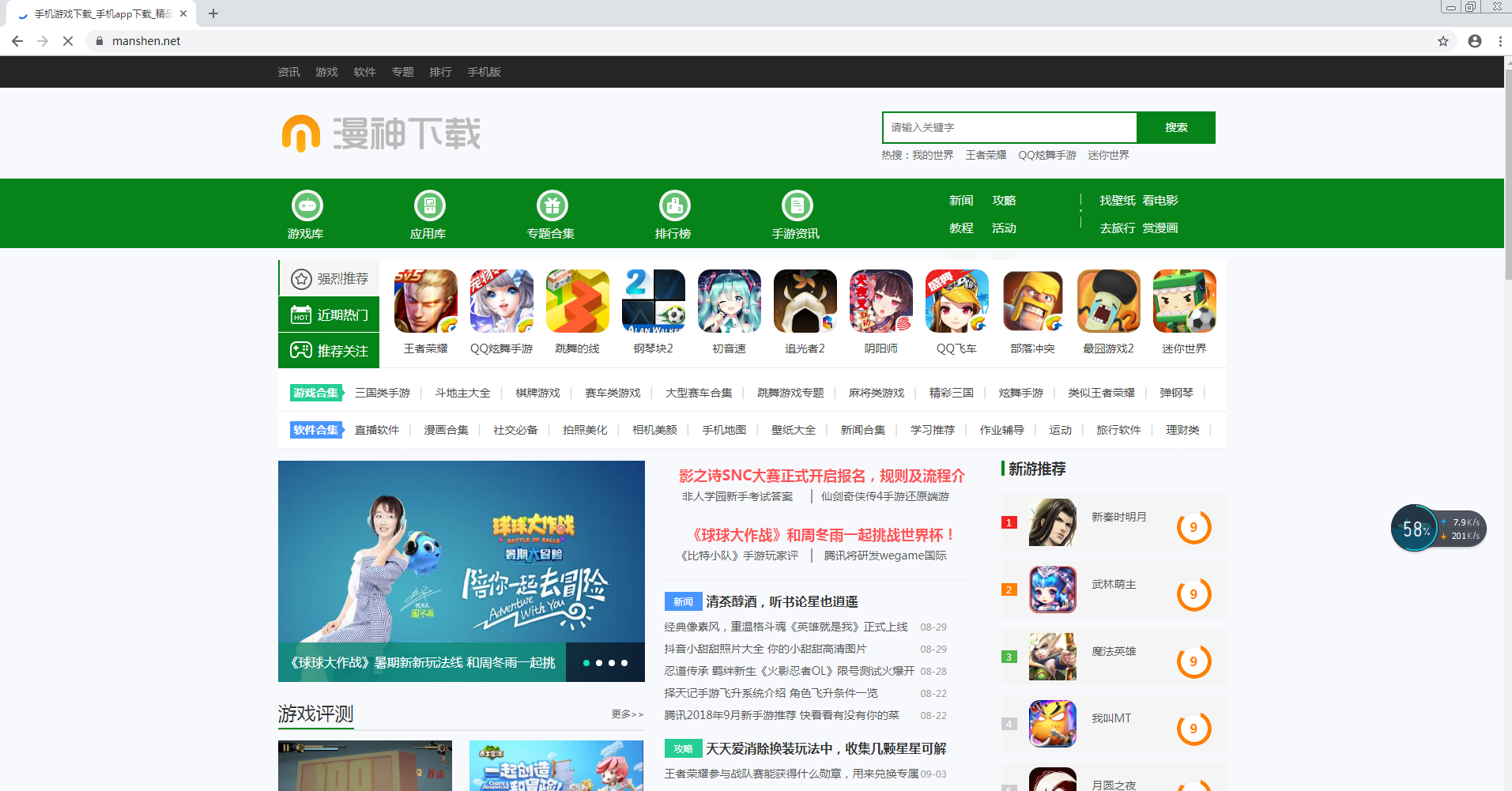Image resolution: width=1512 pixels, height=791 pixels.
Task: Open the 游戏库 game library icon
Action: tap(307, 205)
